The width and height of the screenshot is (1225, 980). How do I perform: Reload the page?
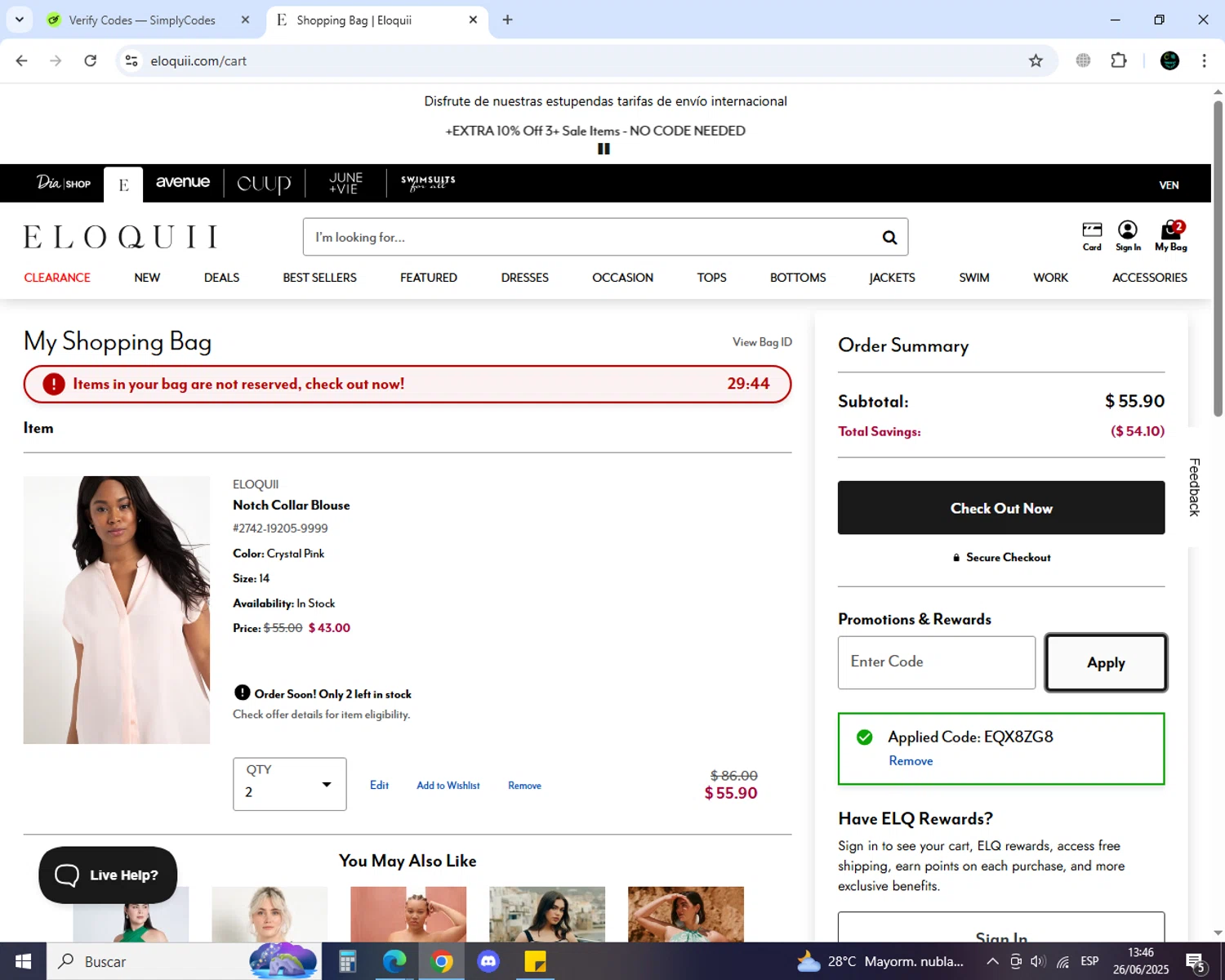91,60
